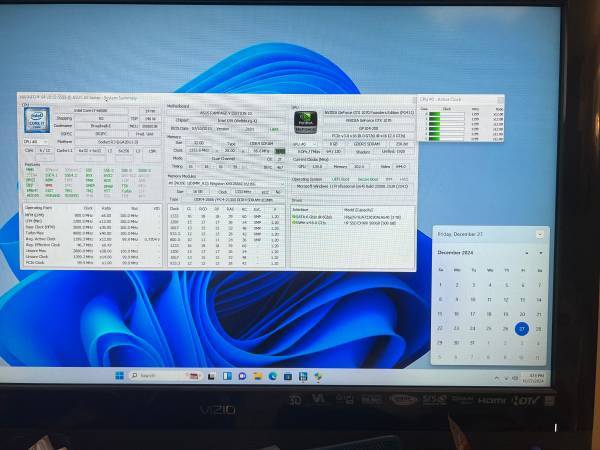The image size is (600, 450).
Task: Click core 2 clock bar in CPU window
Action: tap(447, 124)
